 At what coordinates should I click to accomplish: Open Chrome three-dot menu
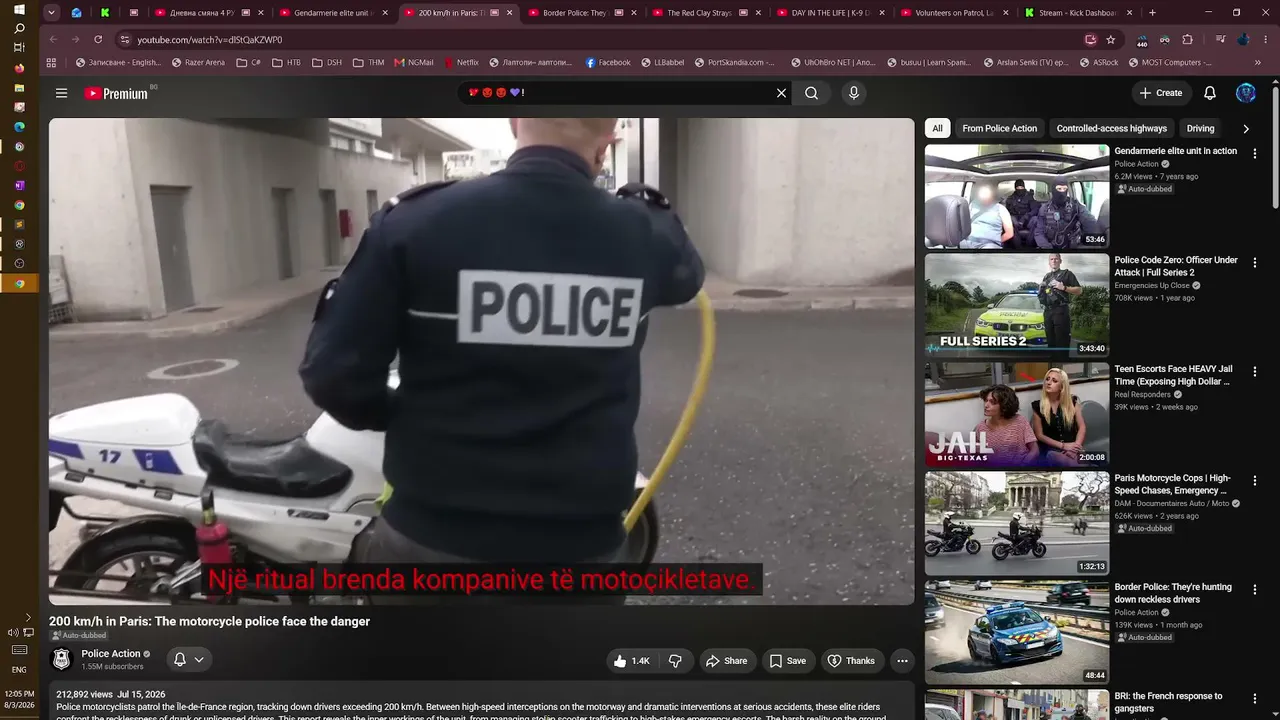coord(1264,40)
